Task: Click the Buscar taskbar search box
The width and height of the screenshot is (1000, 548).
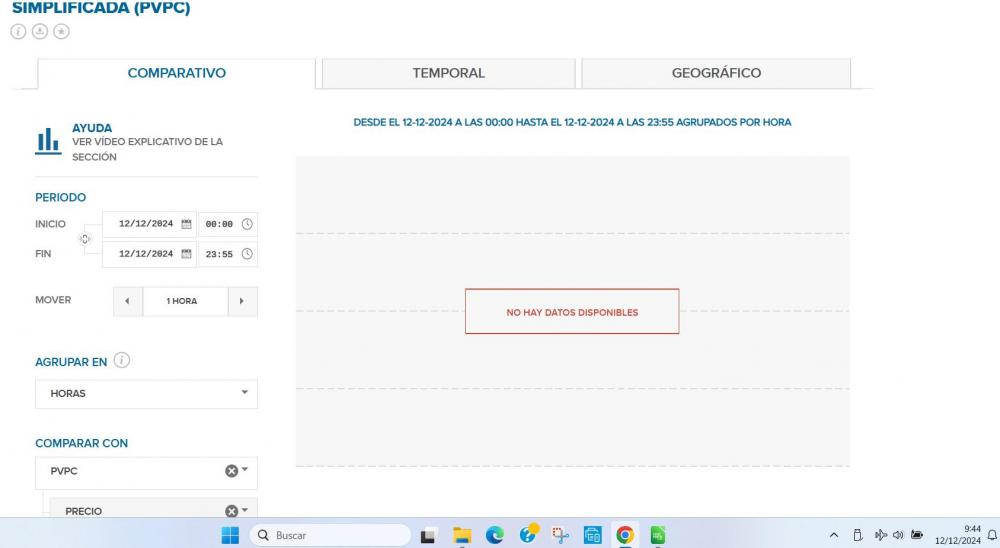Action: (332, 535)
